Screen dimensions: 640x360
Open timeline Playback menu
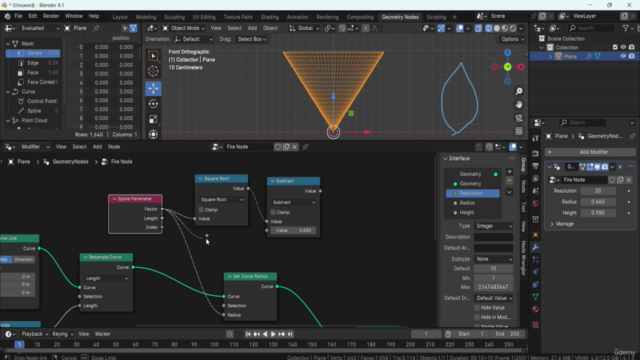pyautogui.click(x=34, y=334)
